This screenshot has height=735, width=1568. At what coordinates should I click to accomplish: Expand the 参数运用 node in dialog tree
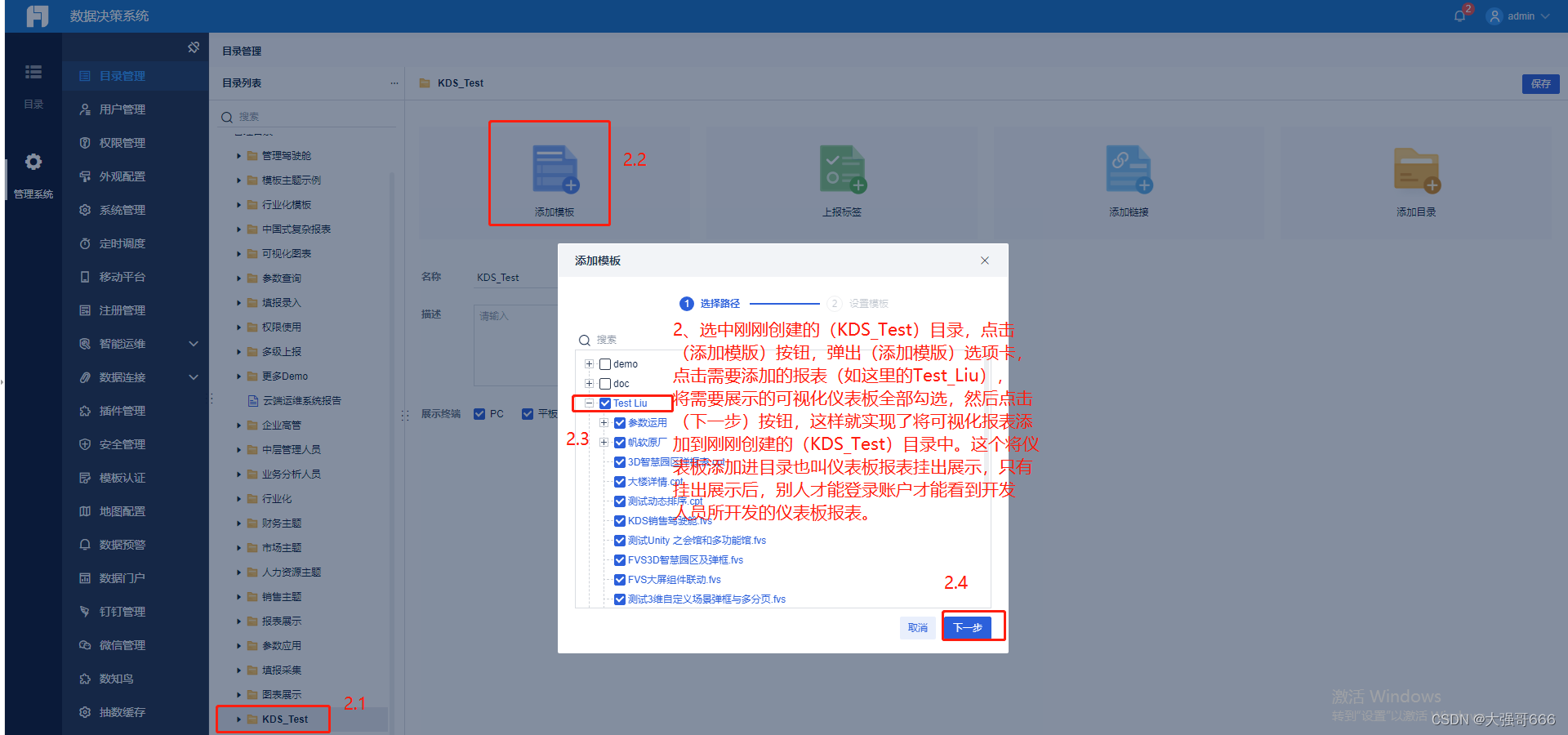(x=604, y=423)
